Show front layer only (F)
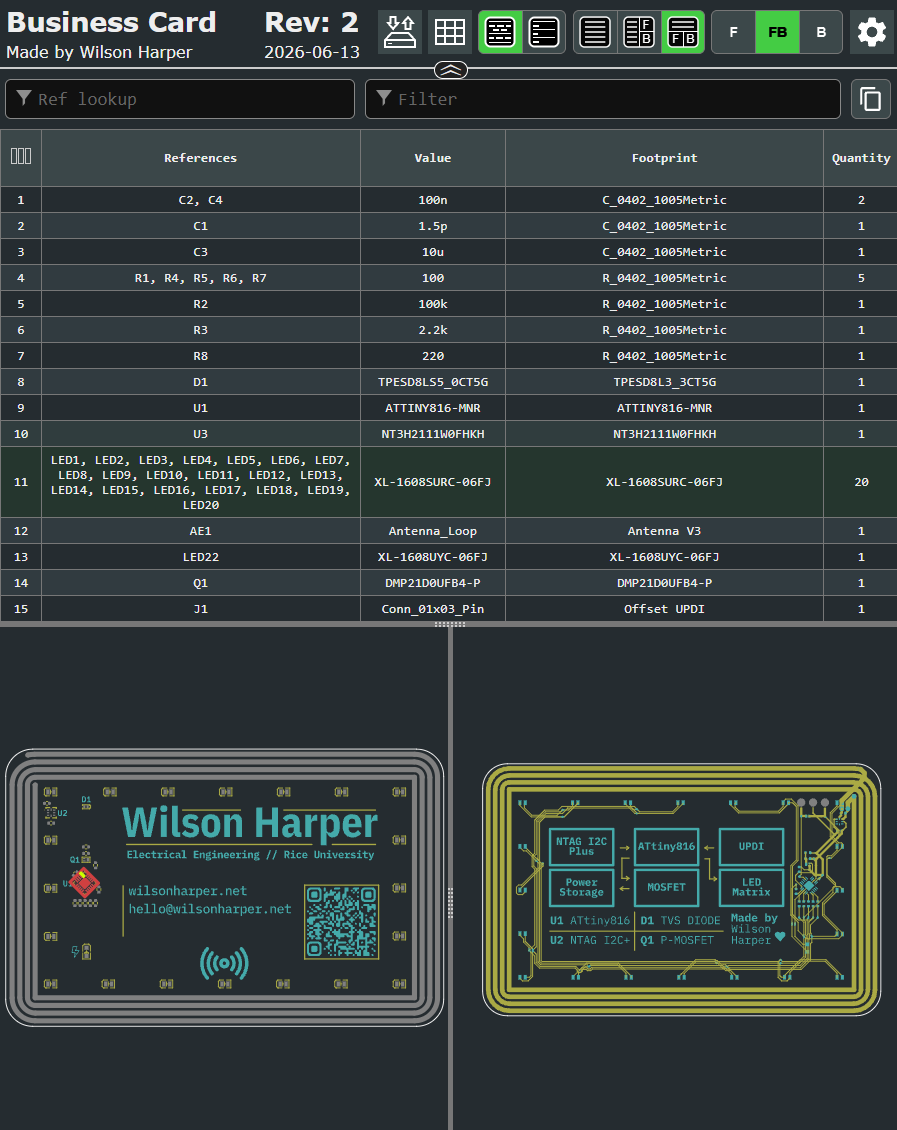This screenshot has width=897, height=1130. [733, 32]
